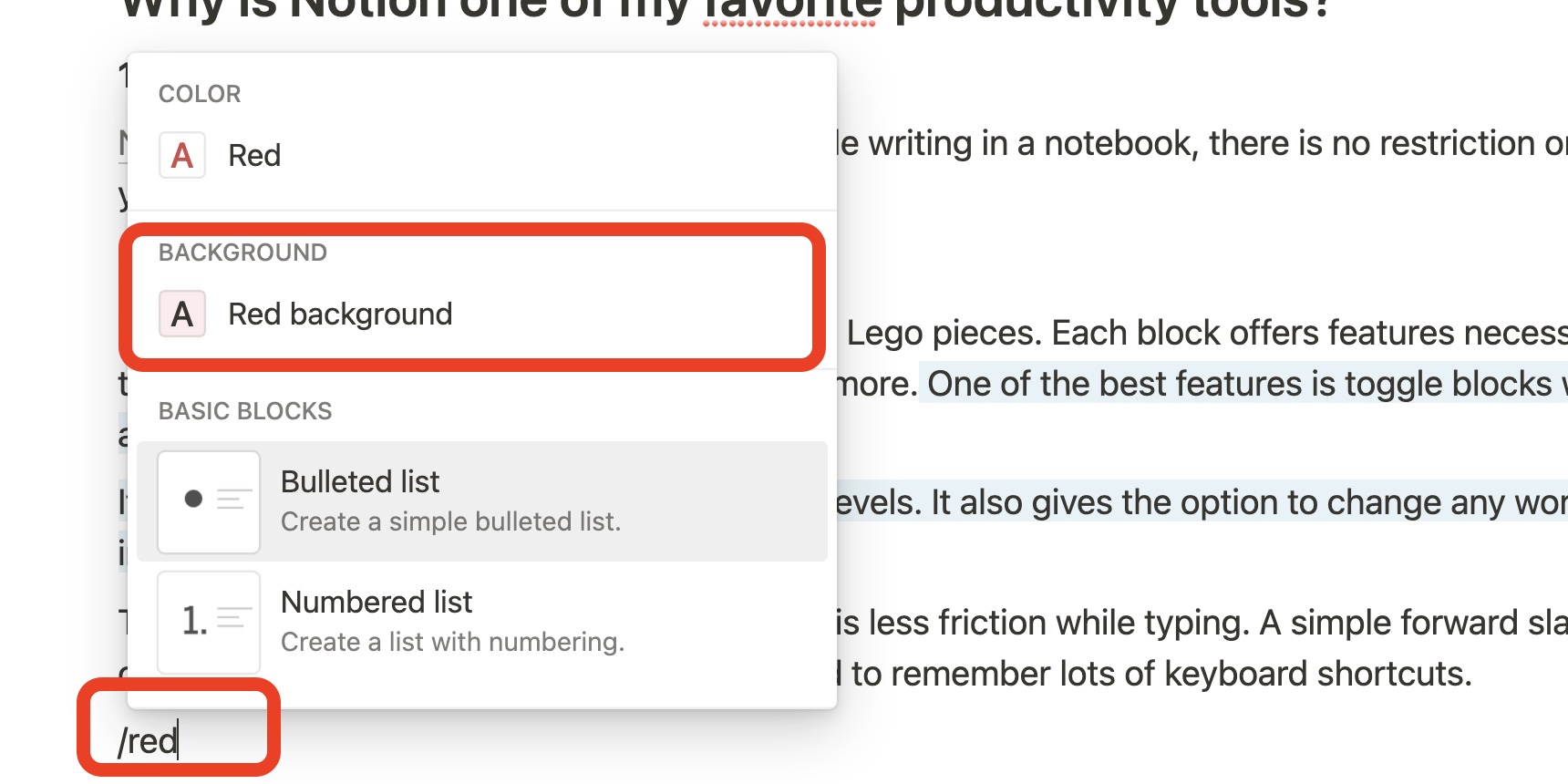Click "Create a simple bulleted list" description

451,521
